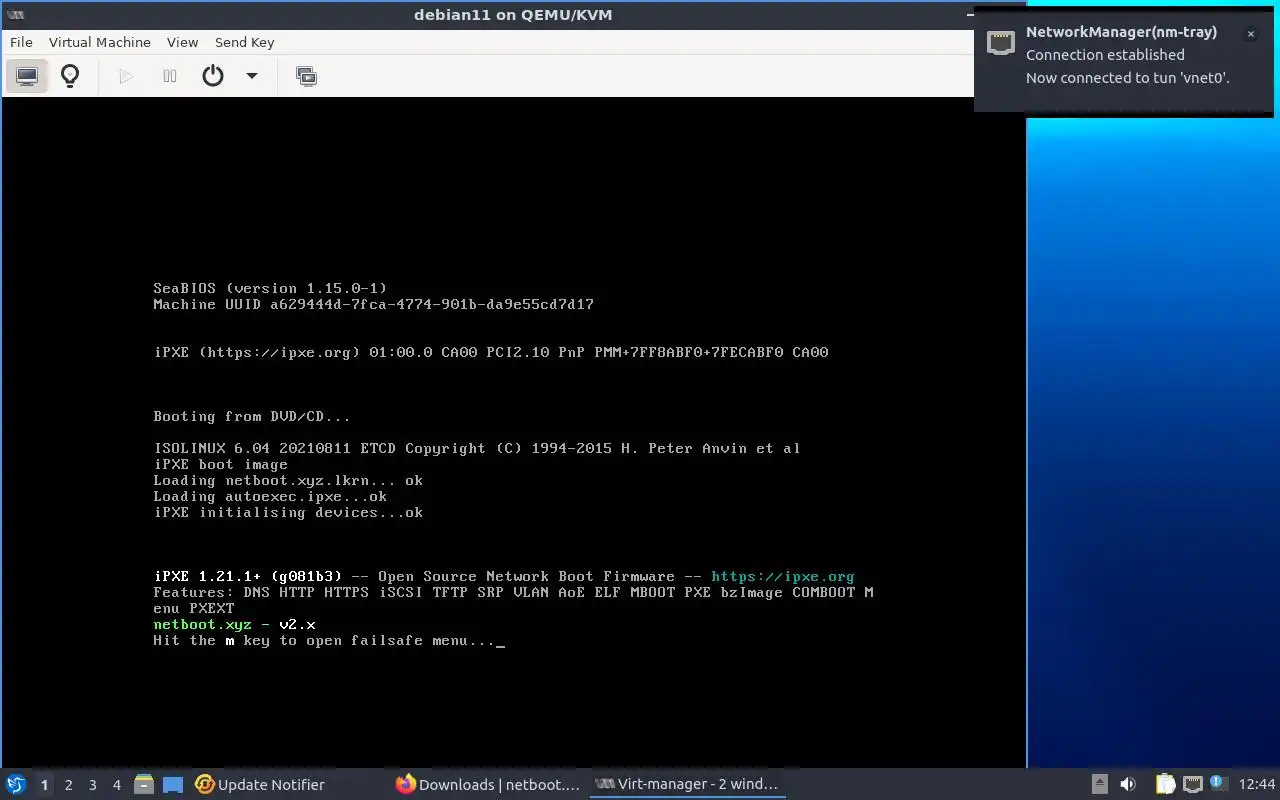Screen dimensions: 1280x800
Task: Switch to Firefox Downloads netboot window
Action: click(x=488, y=785)
